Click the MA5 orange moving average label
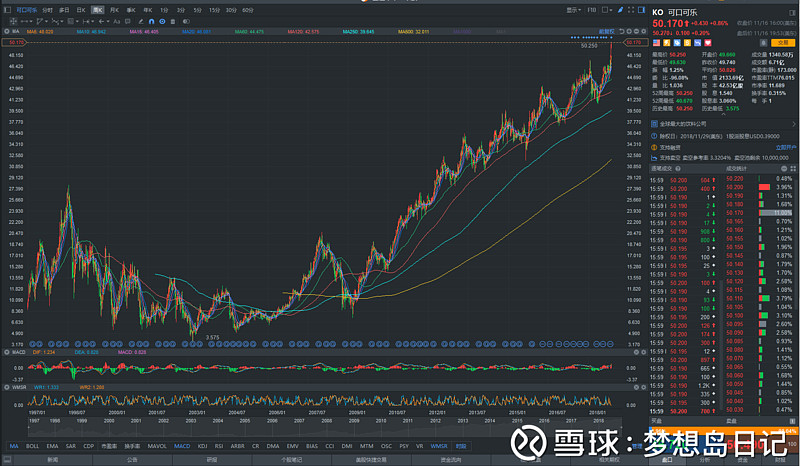This screenshot has width=800, height=466. point(42,32)
